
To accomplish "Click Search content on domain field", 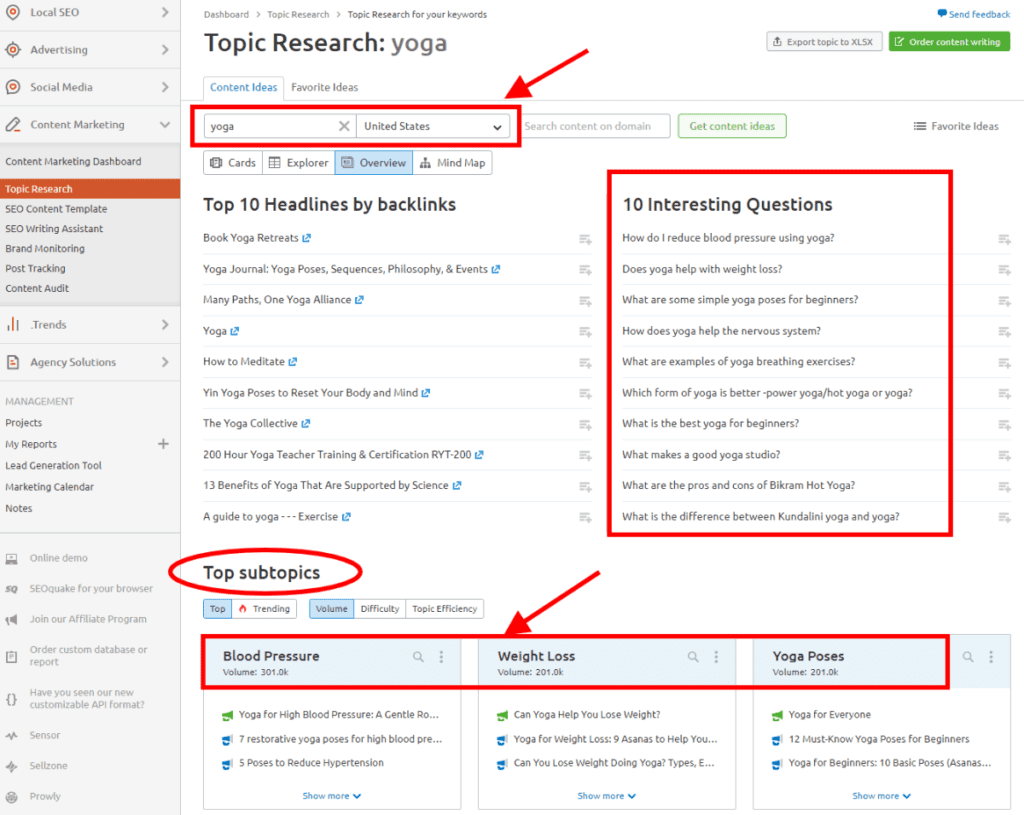I will click(594, 126).
